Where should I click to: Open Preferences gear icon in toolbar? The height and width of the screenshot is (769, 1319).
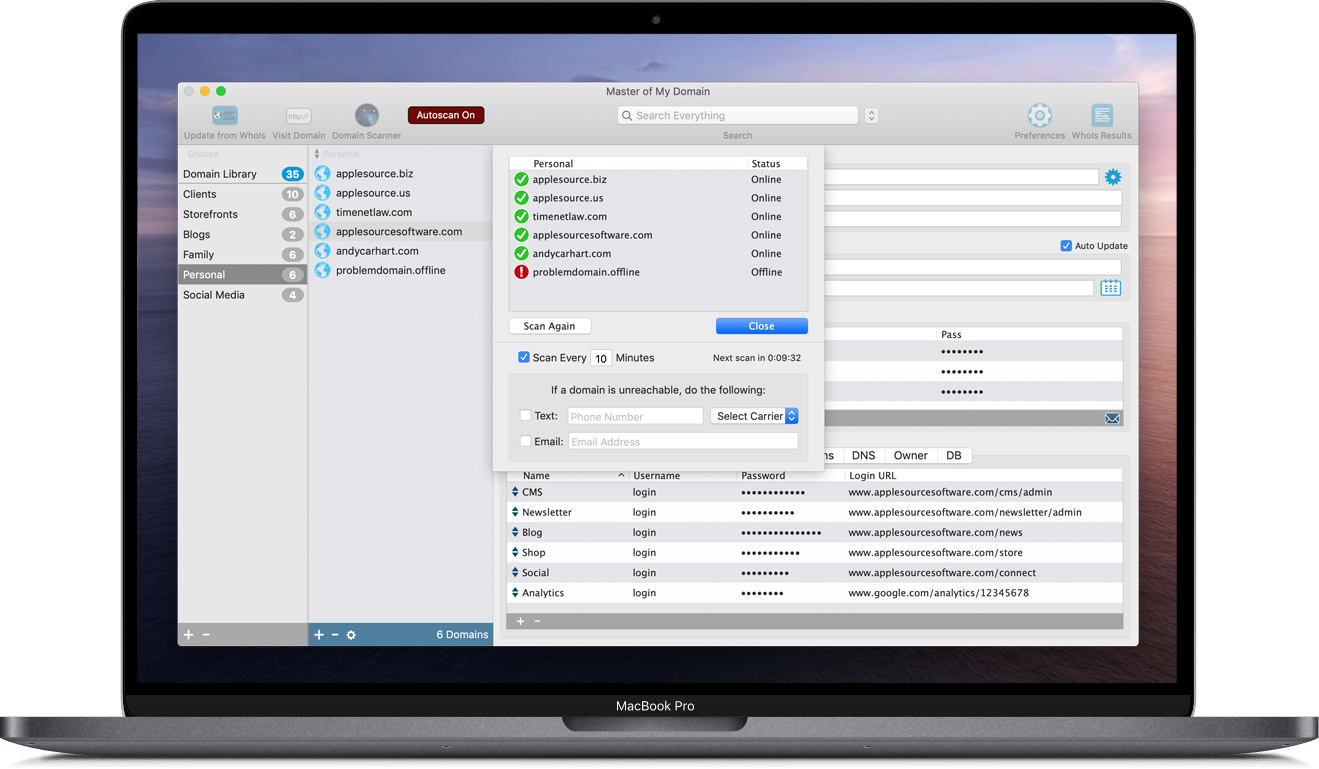[x=1039, y=115]
